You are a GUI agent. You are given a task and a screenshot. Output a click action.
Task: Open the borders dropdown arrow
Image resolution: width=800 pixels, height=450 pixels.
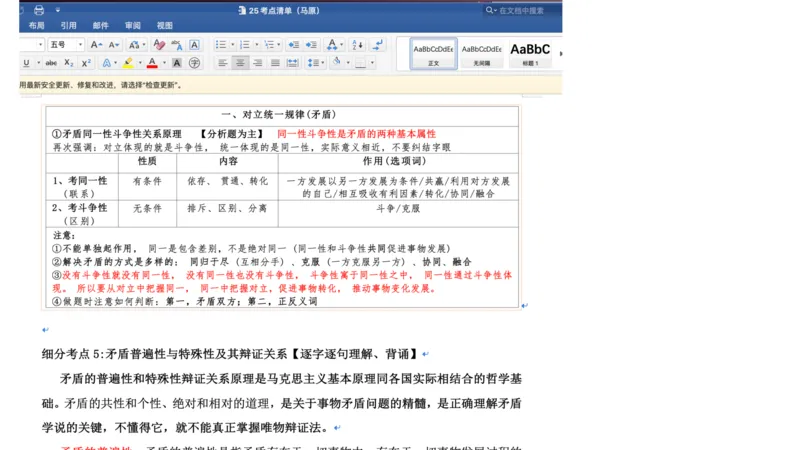[x=372, y=63]
